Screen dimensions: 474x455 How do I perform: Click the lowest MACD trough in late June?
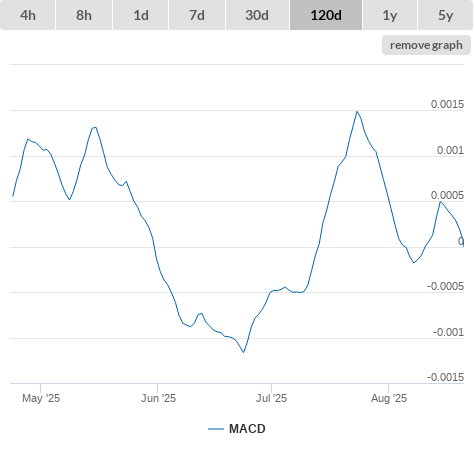coord(244,352)
